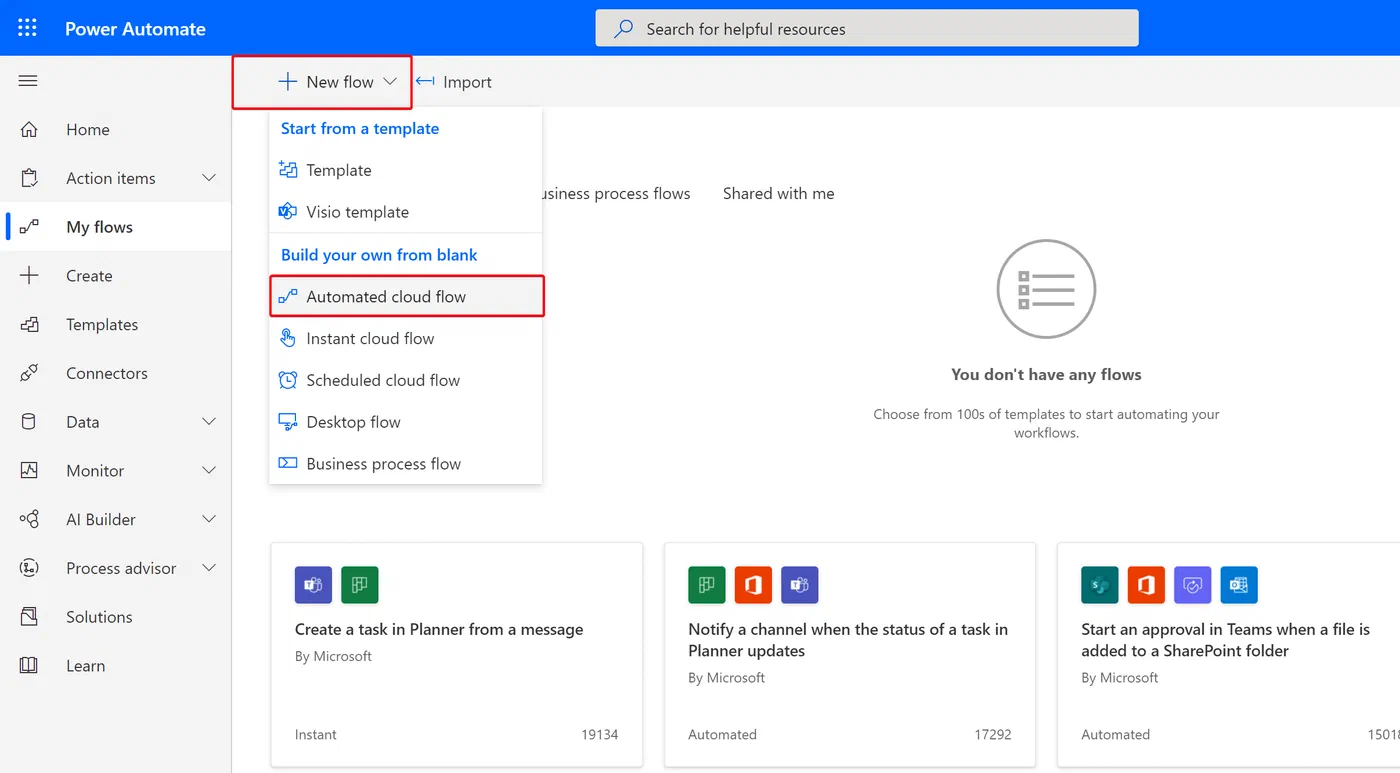Expand the Monitor section chevron

pyautogui.click(x=209, y=470)
